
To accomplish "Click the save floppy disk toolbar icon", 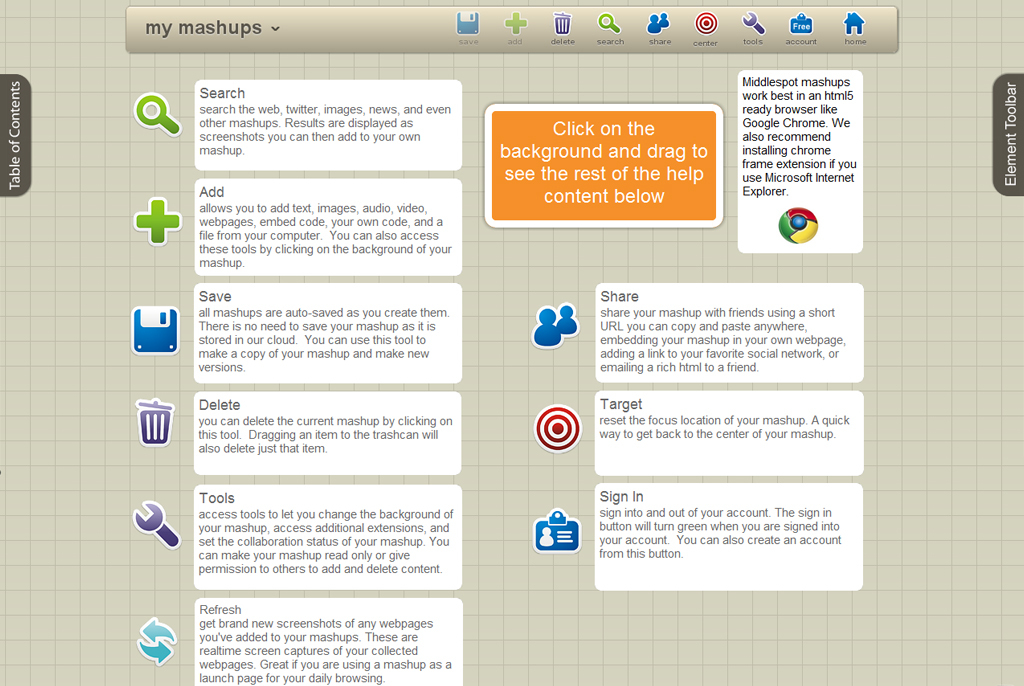I will click(468, 25).
